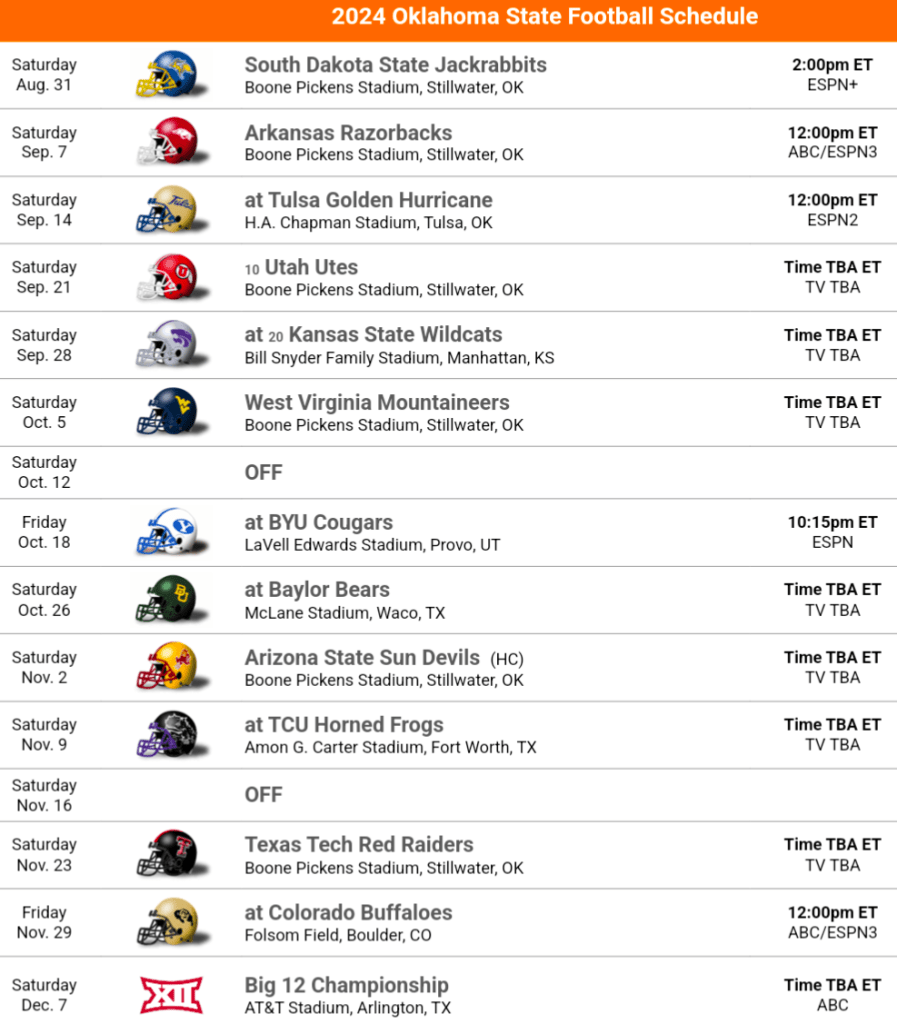Click the BYU Cougars helmet icon
Image resolution: width=897 pixels, height=1024 pixels.
click(x=167, y=532)
